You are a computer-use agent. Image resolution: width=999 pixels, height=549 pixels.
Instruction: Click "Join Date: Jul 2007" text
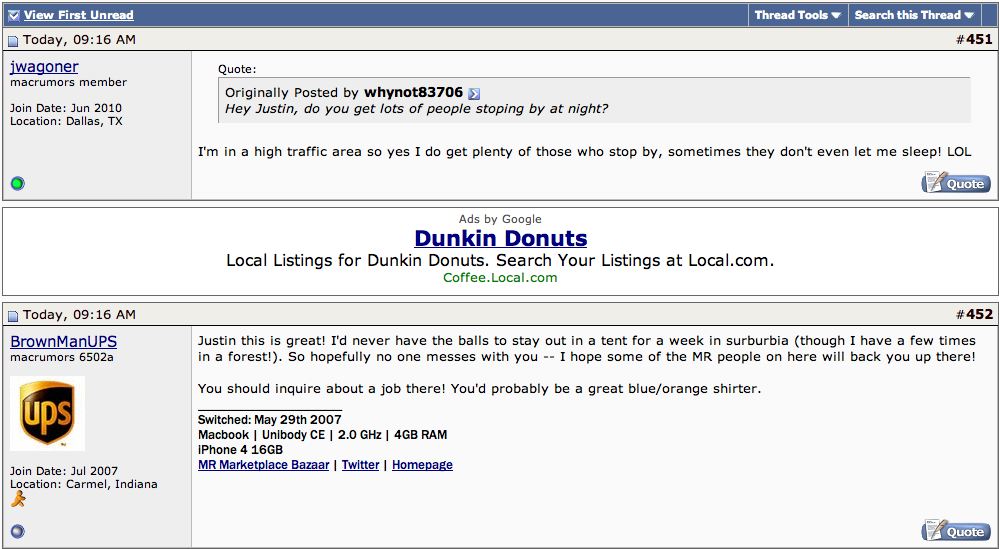coord(64,471)
